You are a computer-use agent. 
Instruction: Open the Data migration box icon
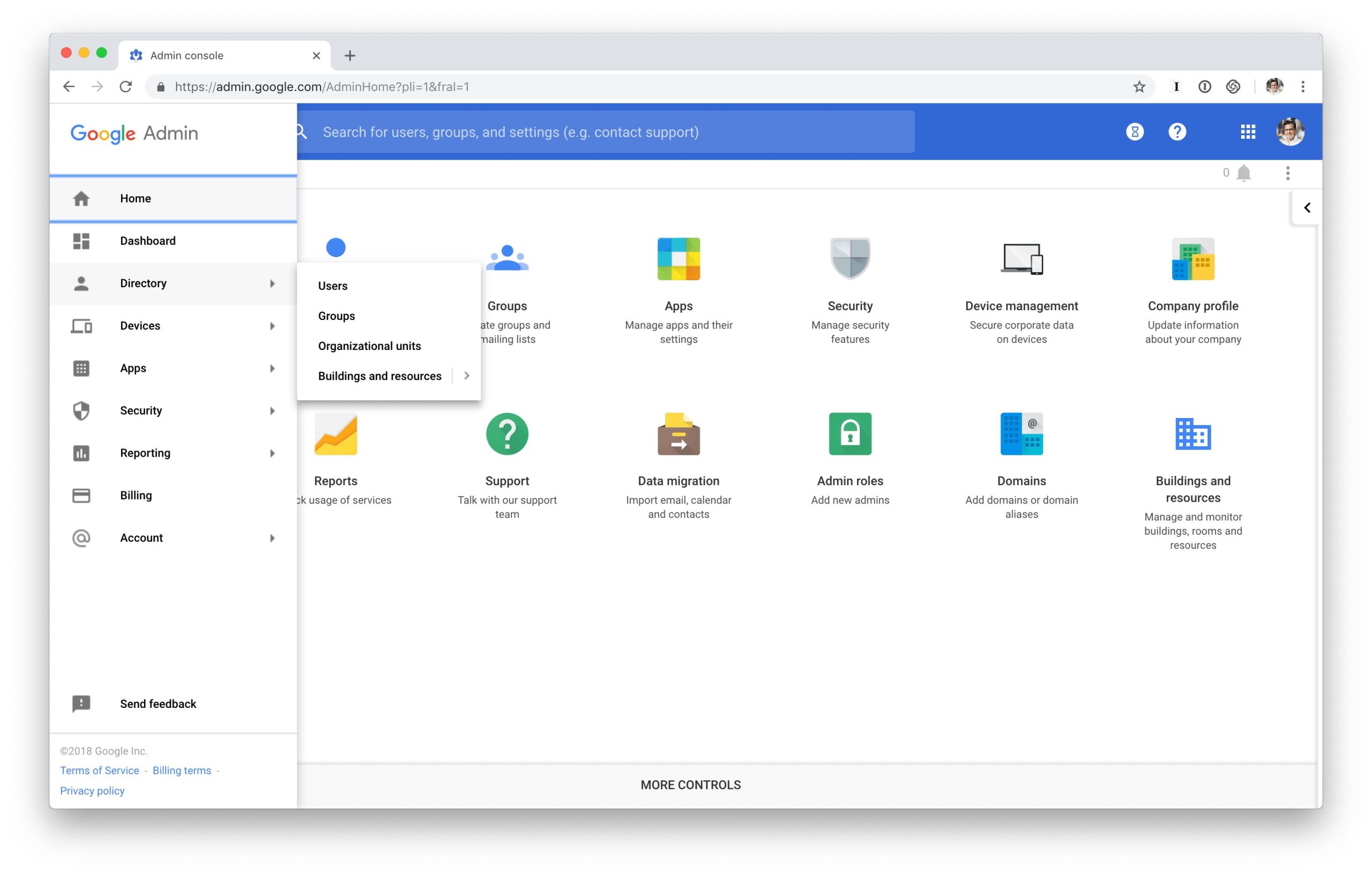coord(678,434)
